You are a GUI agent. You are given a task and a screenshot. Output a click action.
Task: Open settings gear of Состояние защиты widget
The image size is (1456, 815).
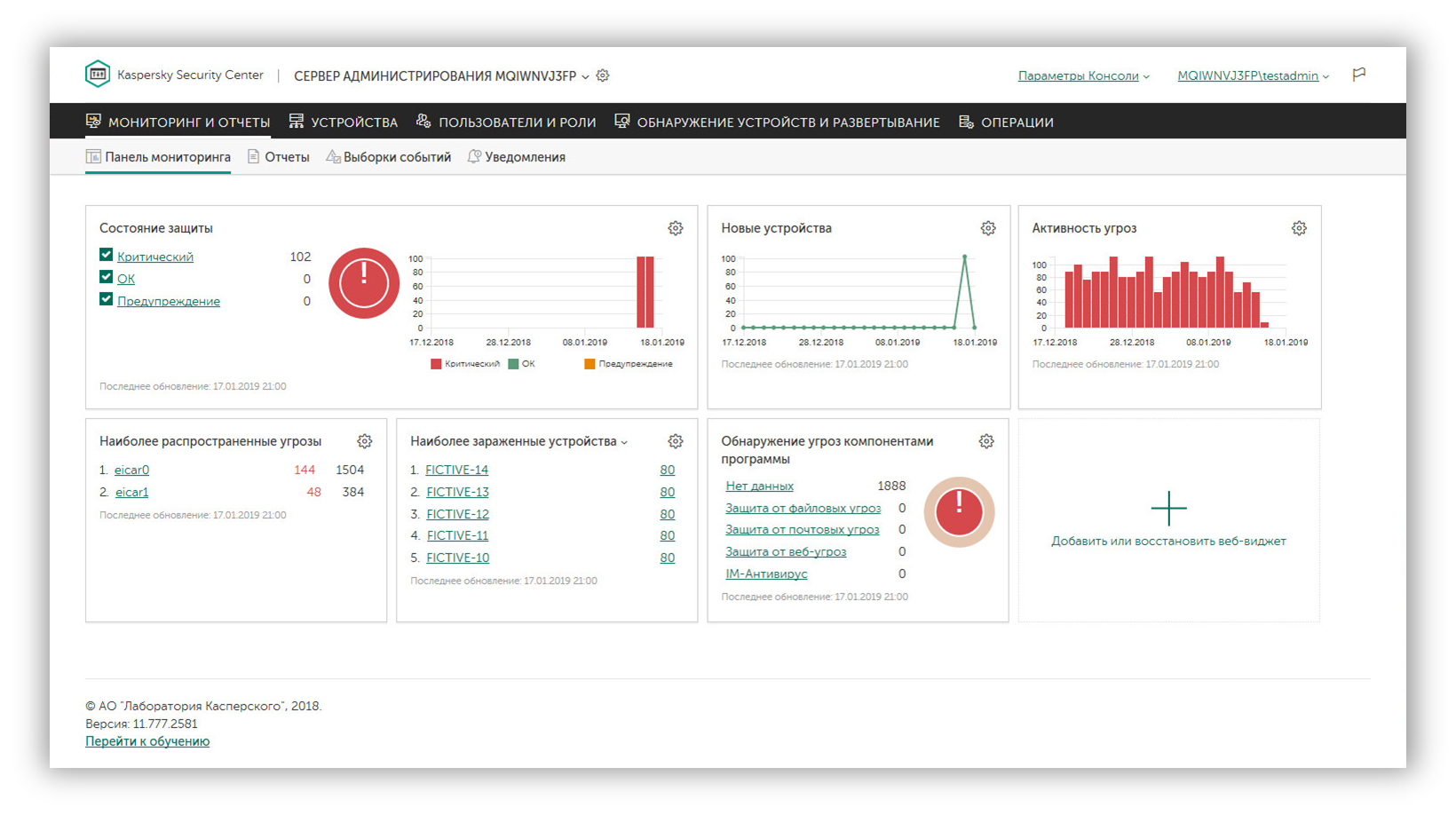[x=676, y=228]
